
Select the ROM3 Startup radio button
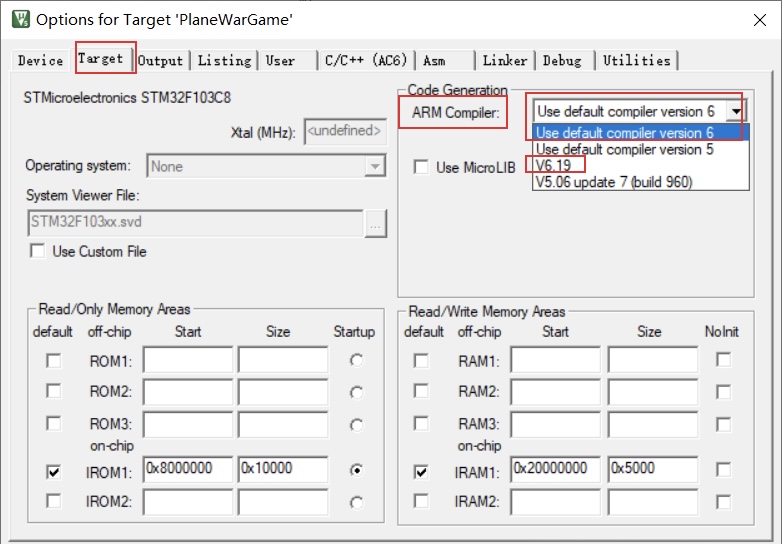[356, 425]
